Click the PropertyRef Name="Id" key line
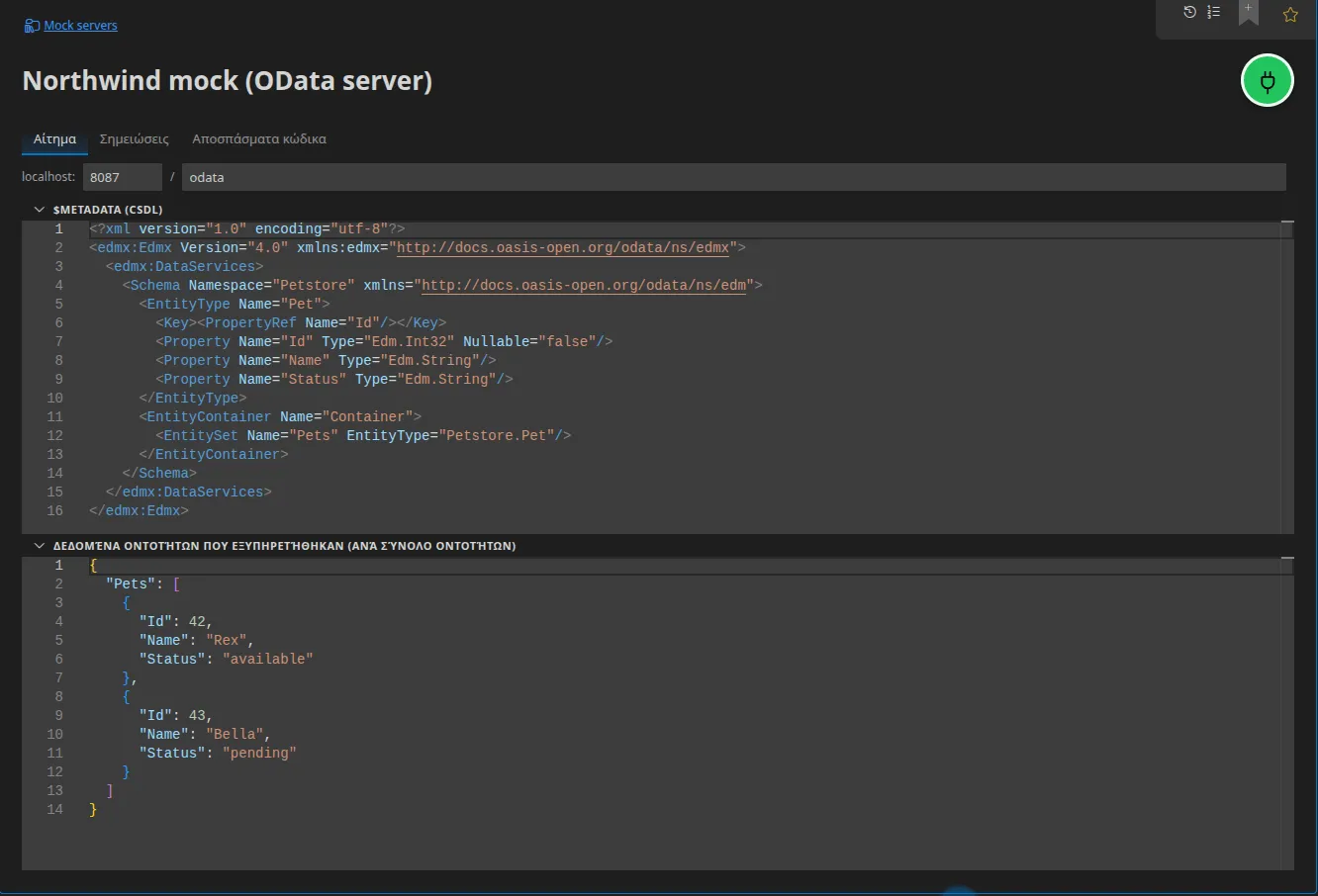 (301, 322)
